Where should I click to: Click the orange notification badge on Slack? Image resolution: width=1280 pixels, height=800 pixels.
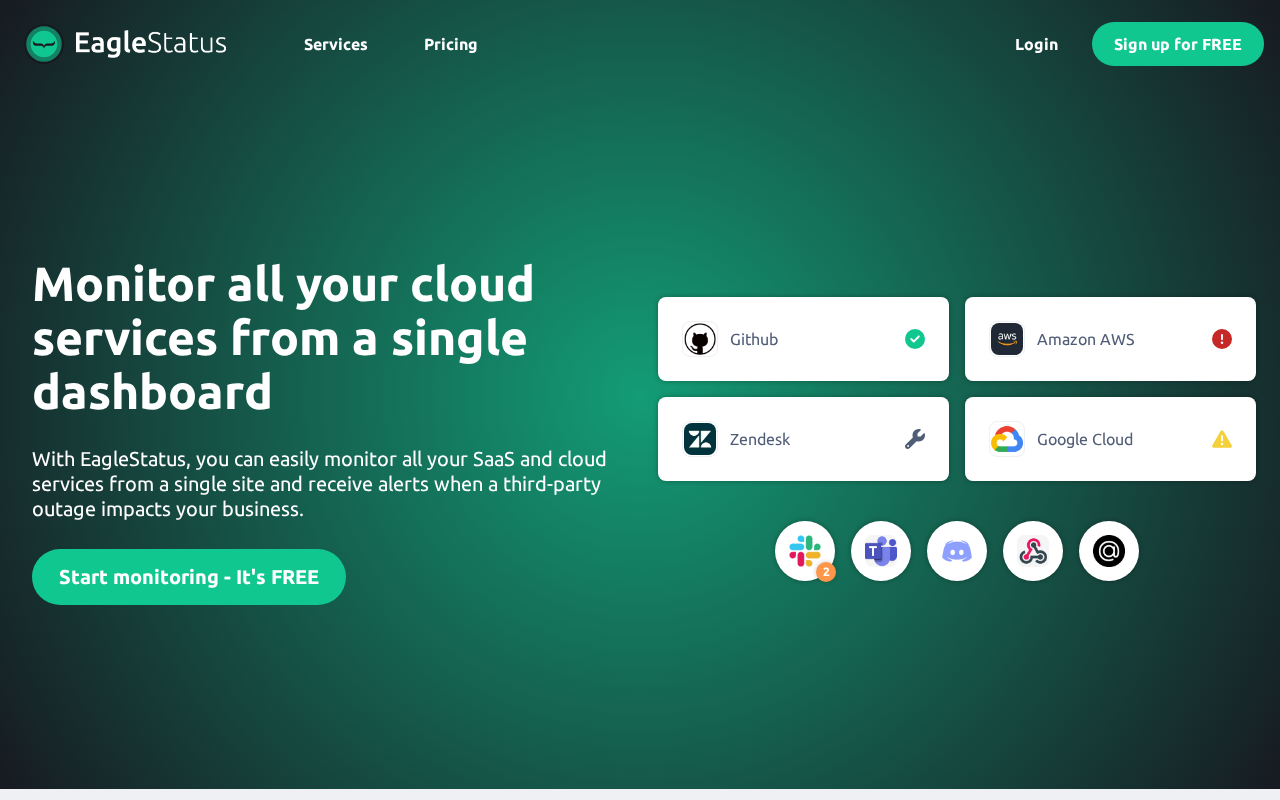(x=826, y=572)
